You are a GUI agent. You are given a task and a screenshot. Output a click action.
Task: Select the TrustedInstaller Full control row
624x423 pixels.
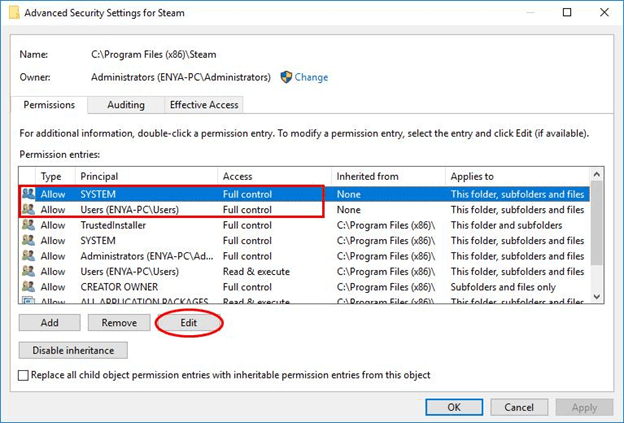[304, 225]
